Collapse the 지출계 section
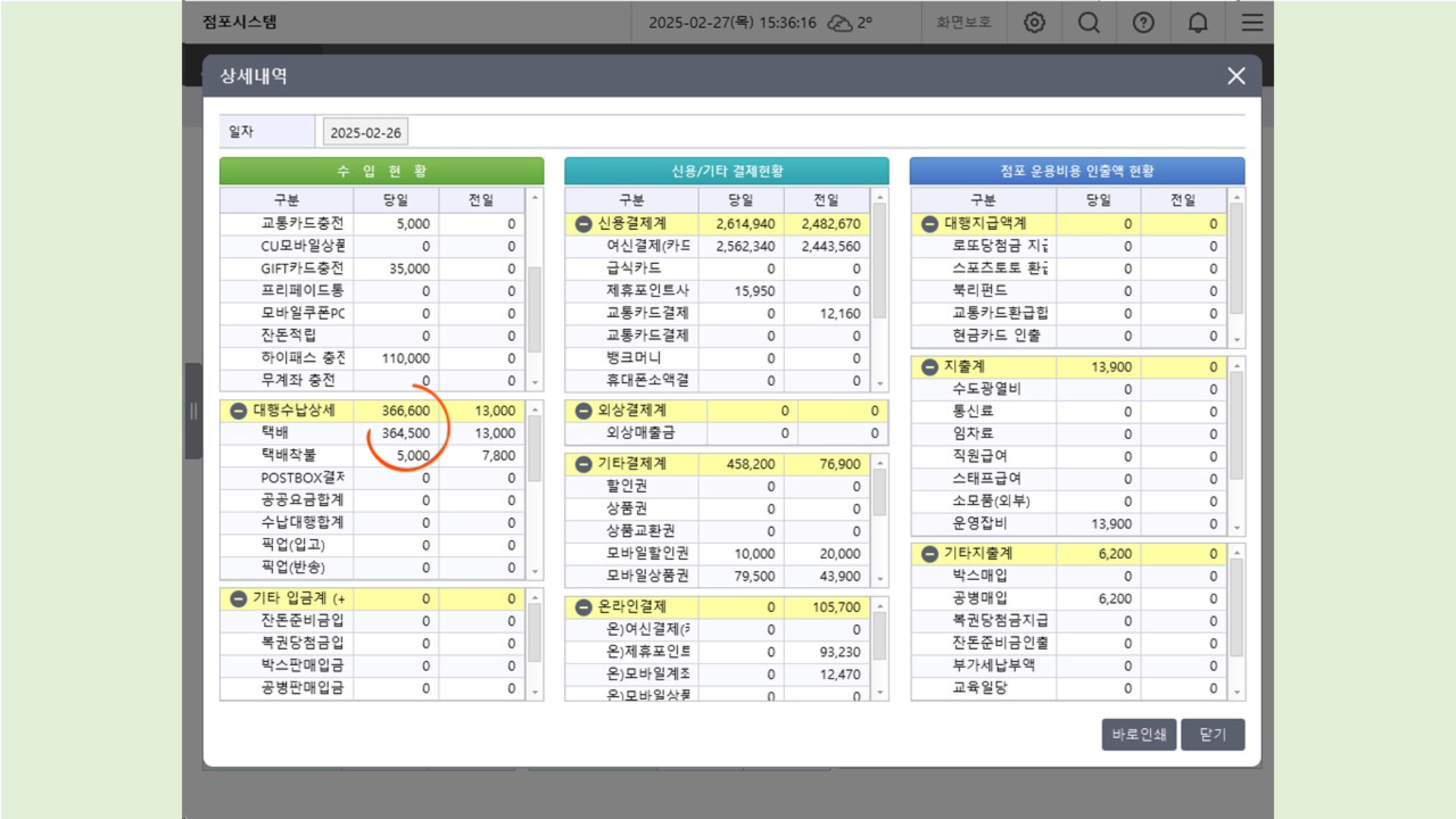The height and width of the screenshot is (819, 1456). pyautogui.click(x=930, y=367)
